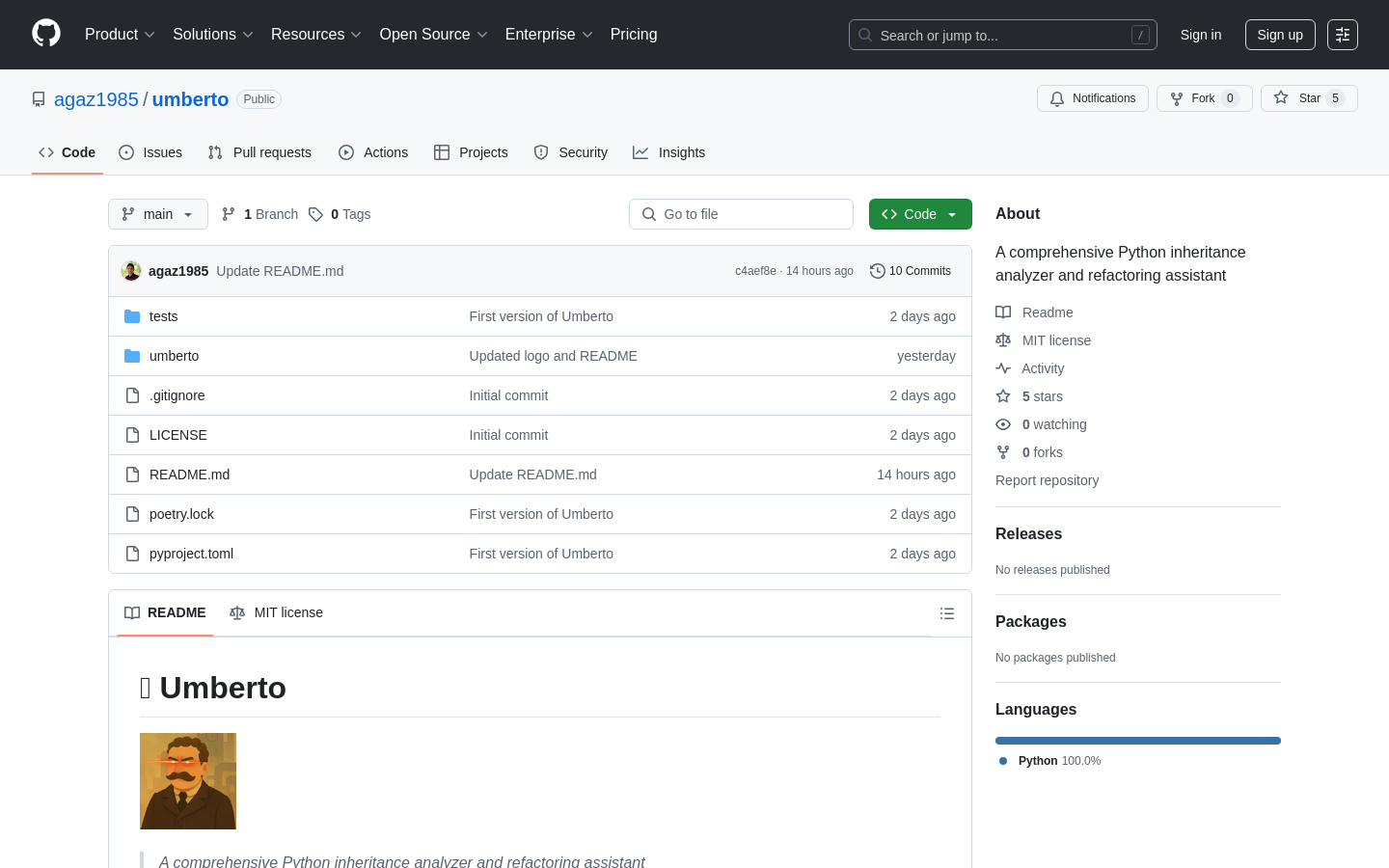The image size is (1389, 868).
Task: Open the c4aef8e commit hash link
Action: coord(755,271)
